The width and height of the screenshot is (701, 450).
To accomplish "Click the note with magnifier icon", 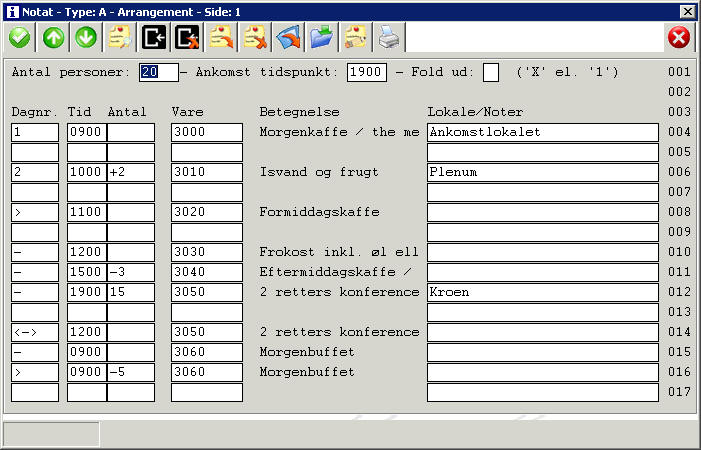I will (120, 38).
